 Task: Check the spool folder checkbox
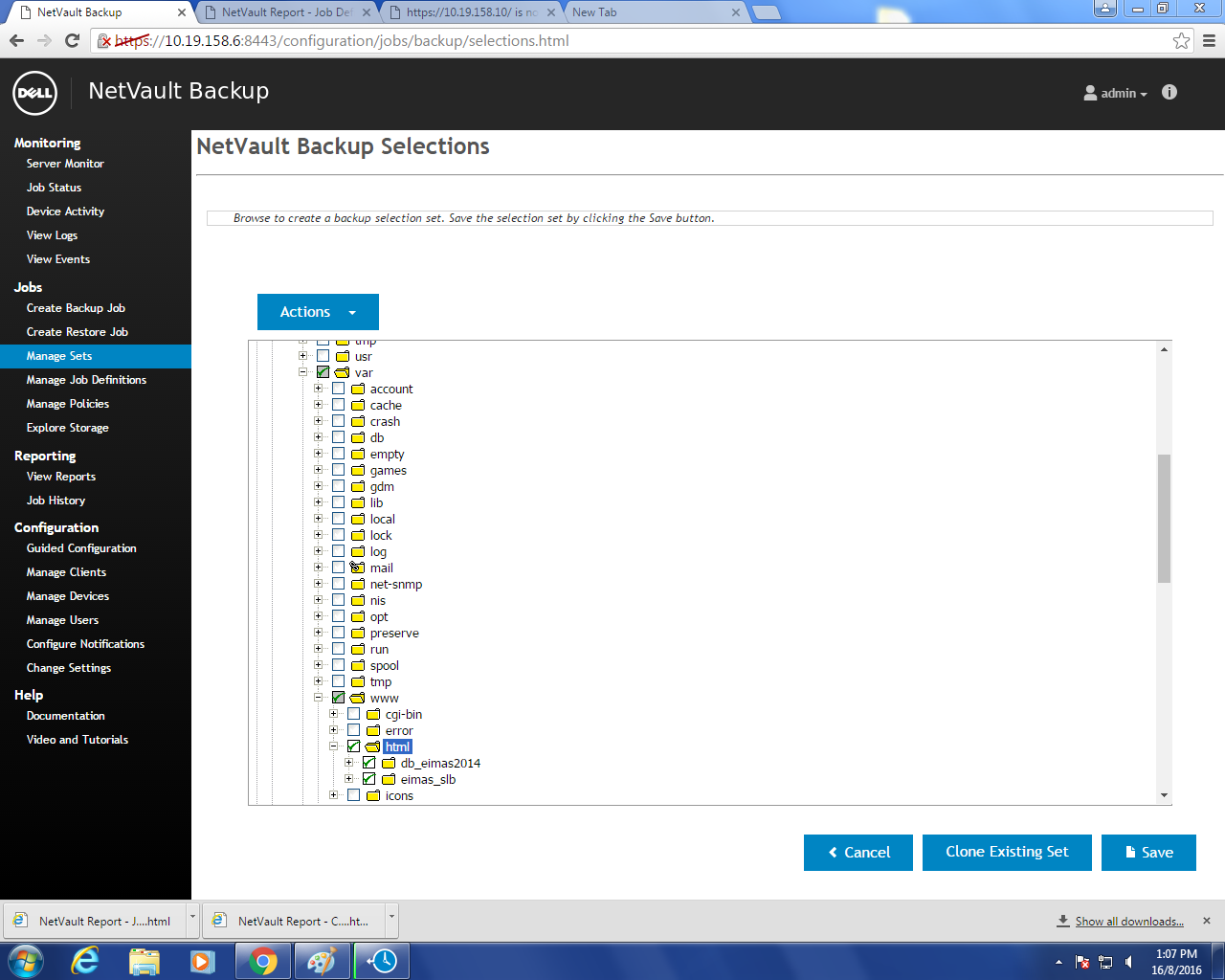(338, 665)
